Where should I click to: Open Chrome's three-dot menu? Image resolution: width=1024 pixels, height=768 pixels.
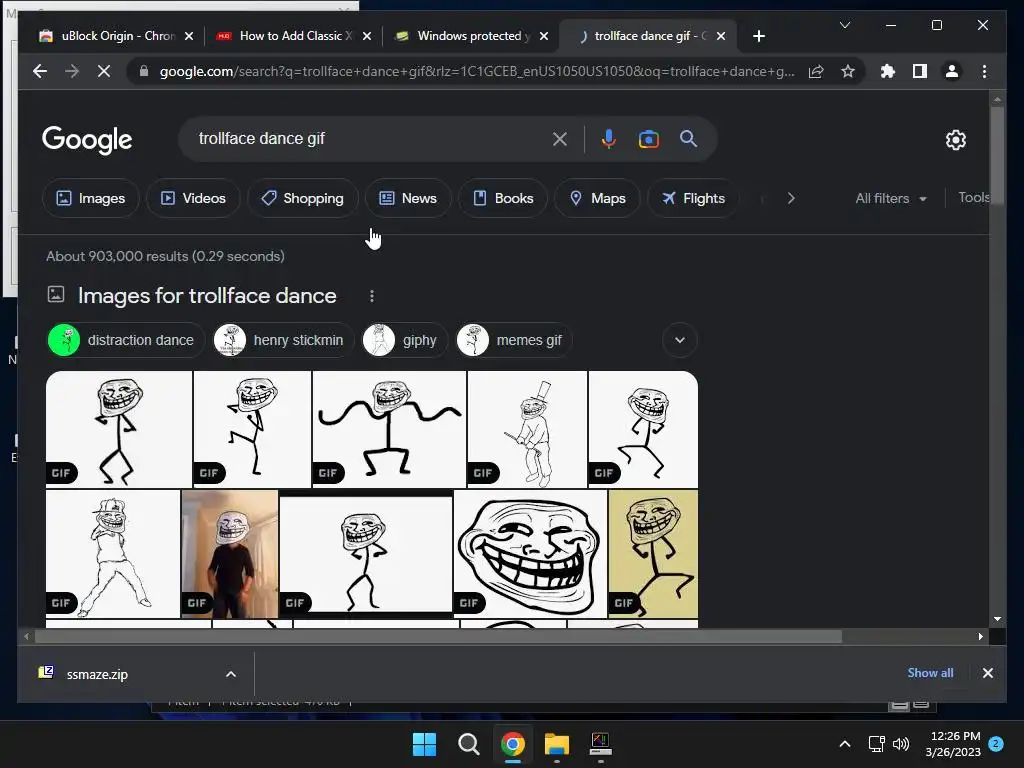[984, 71]
